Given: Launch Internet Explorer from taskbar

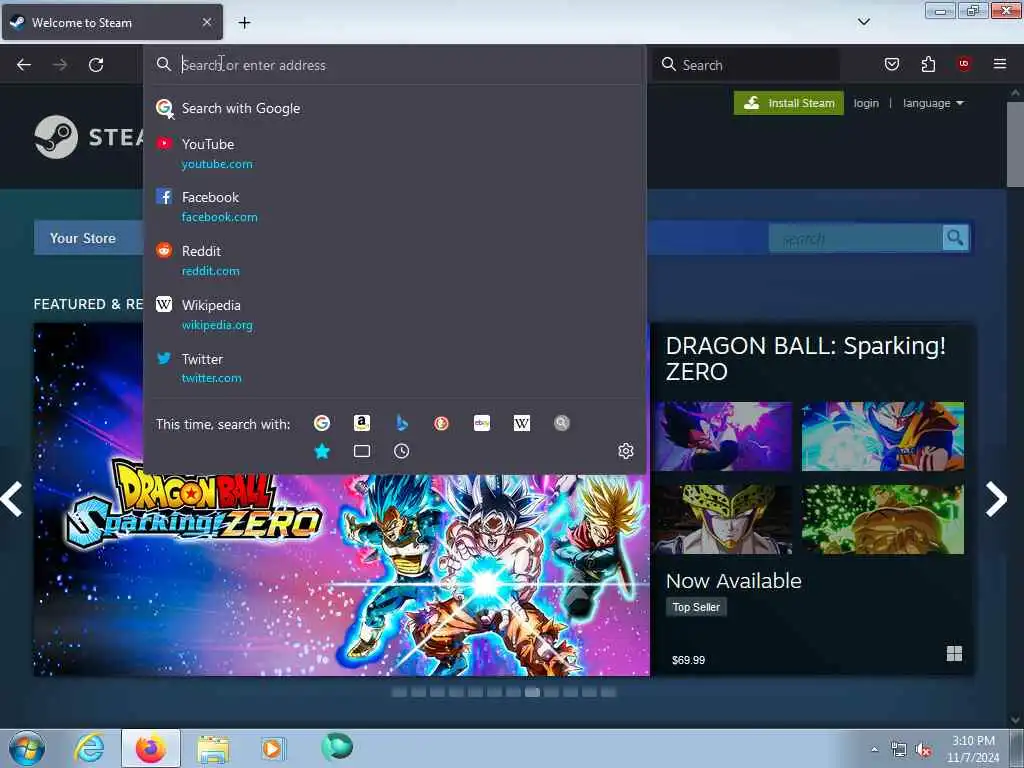Looking at the screenshot, I should [x=89, y=748].
